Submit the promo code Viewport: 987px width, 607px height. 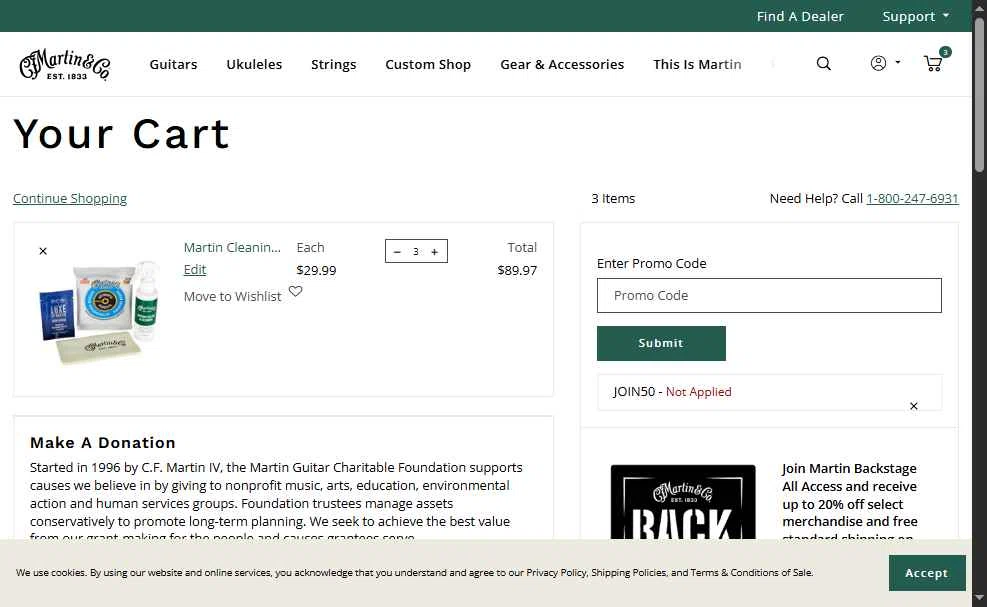point(661,343)
